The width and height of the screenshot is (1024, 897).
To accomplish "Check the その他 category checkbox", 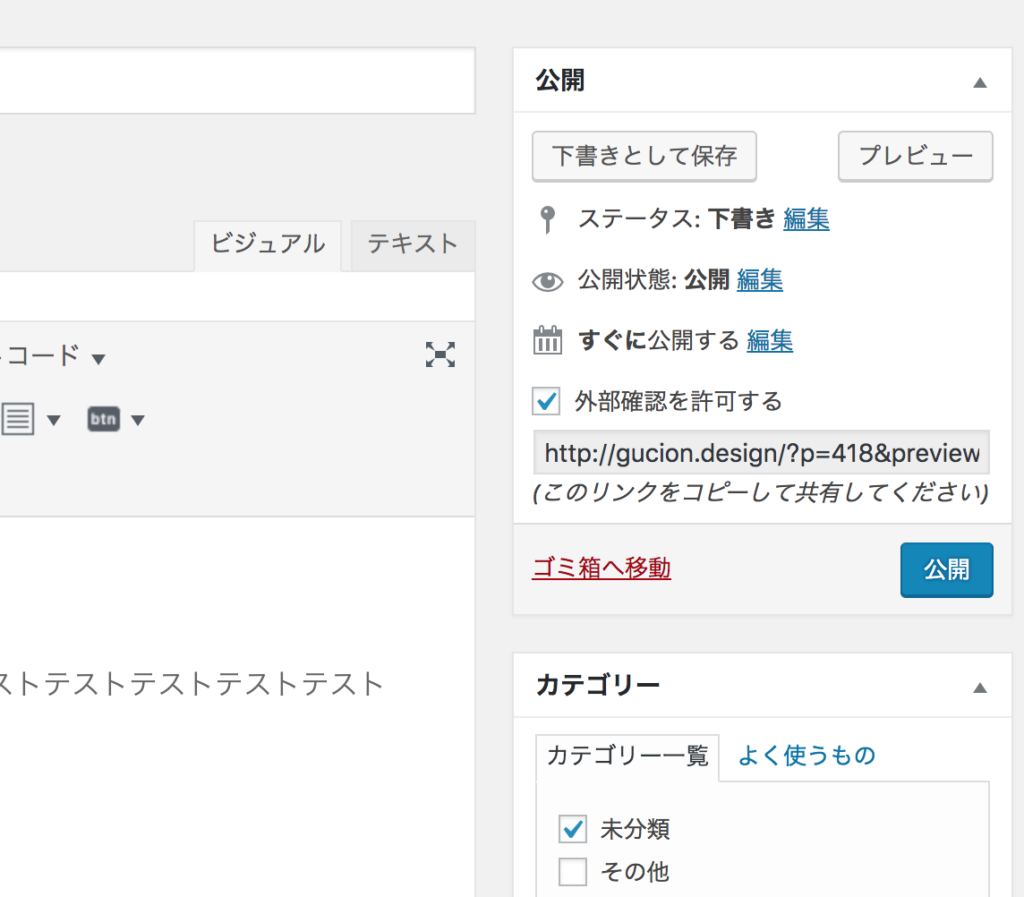I will 573,873.
